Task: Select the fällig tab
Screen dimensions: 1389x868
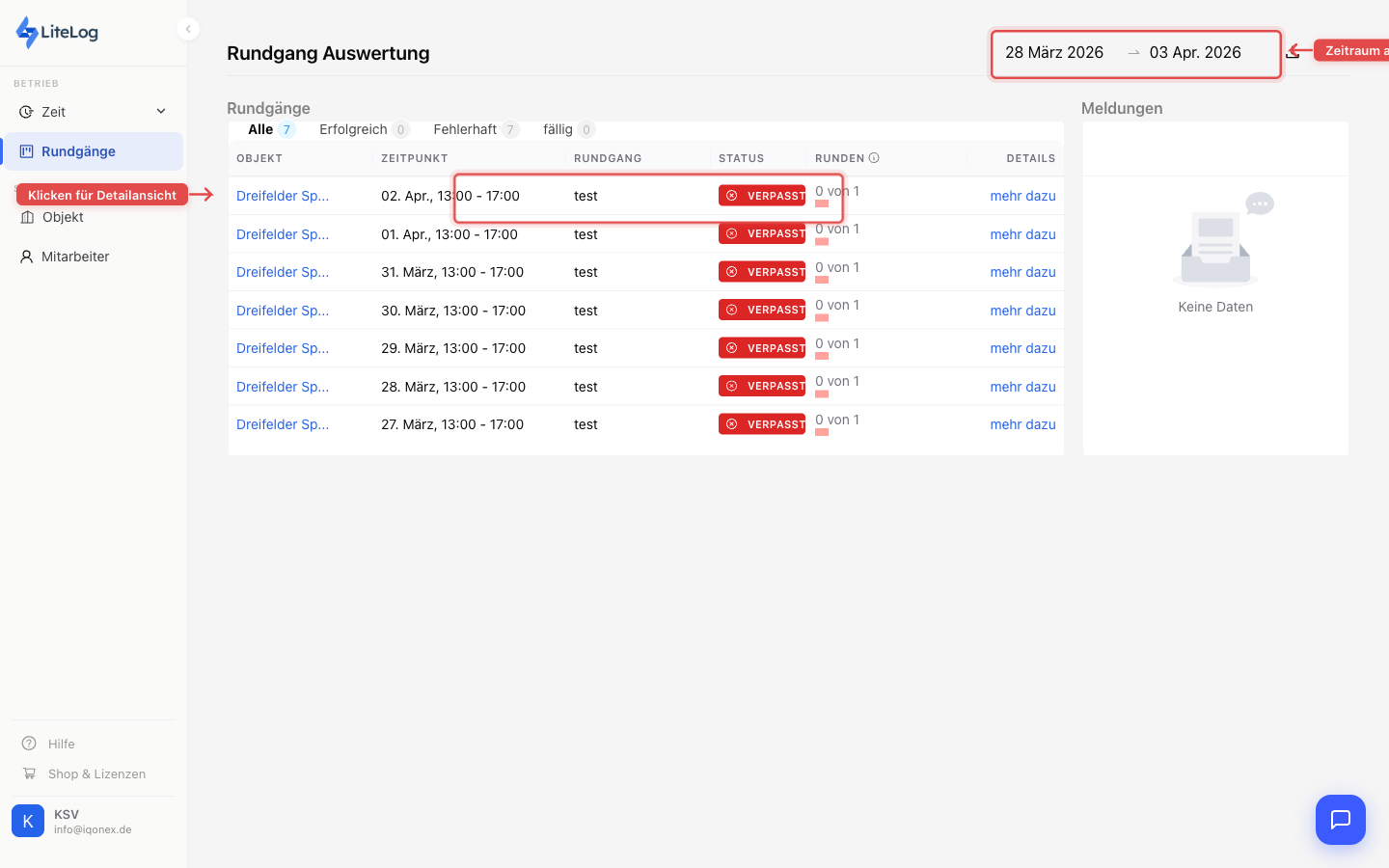Action: coord(558,129)
